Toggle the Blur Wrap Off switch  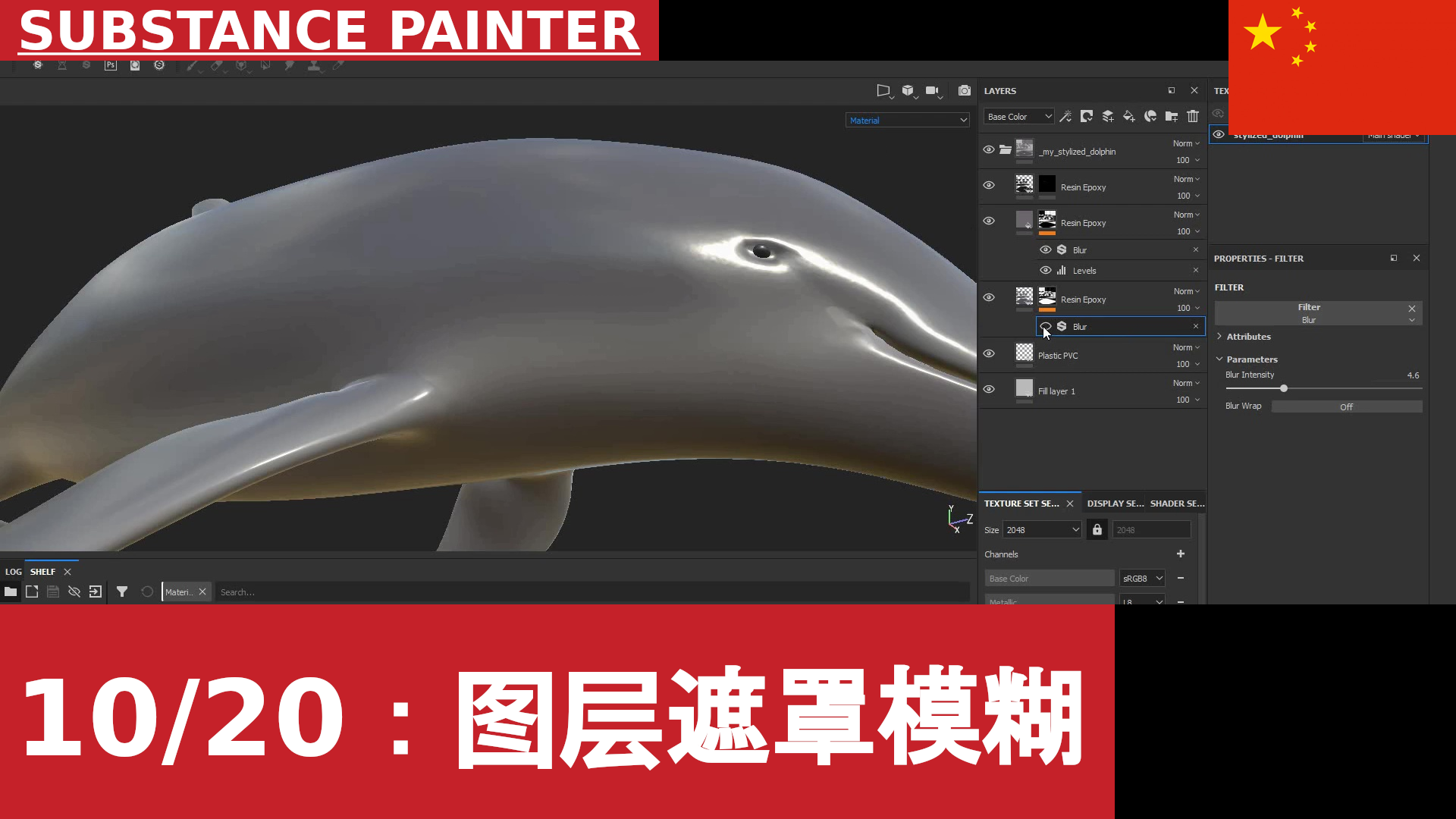[x=1347, y=407]
